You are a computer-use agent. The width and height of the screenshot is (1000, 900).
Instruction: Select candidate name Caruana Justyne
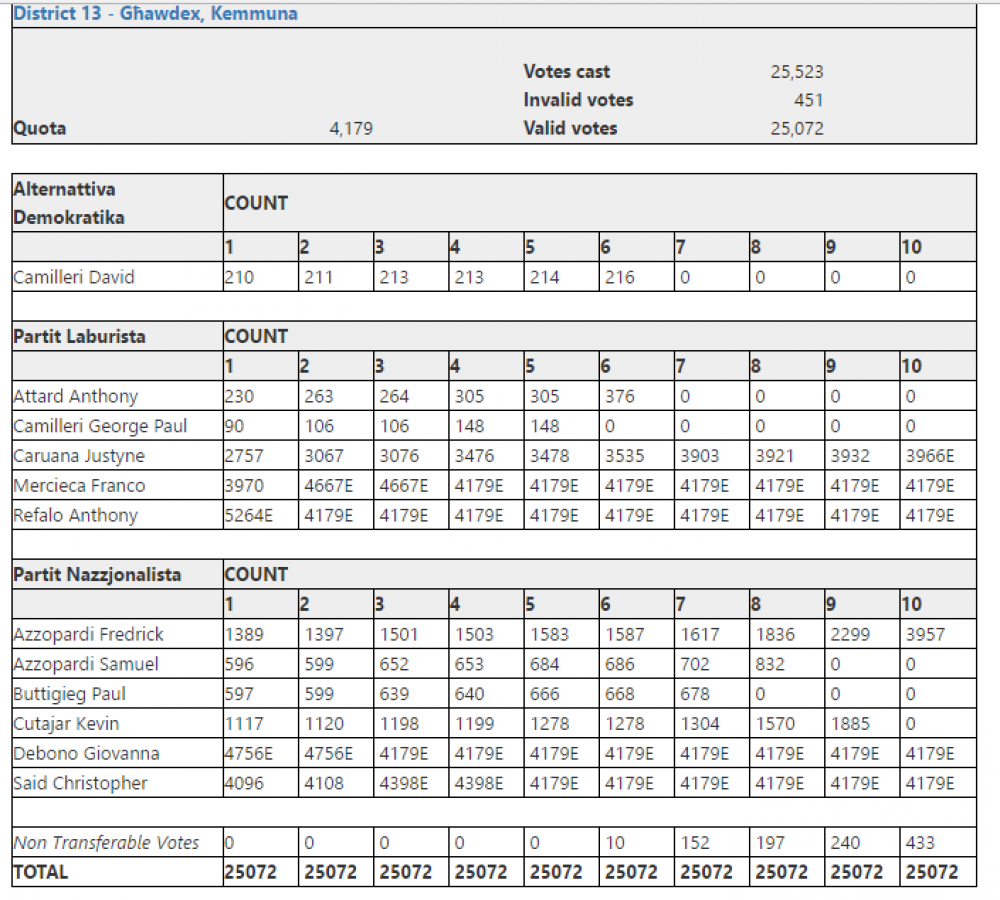point(79,456)
